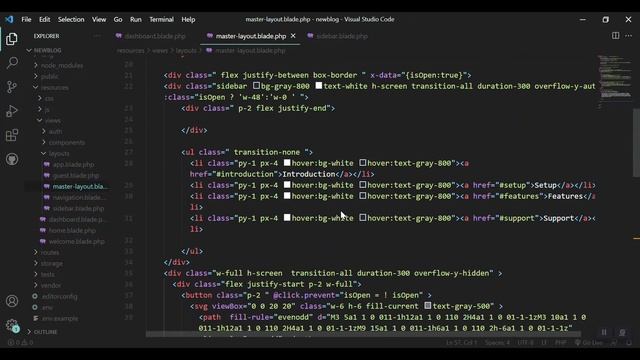
Task: Click the vertical editor scrollbar
Action: tap(636, 143)
